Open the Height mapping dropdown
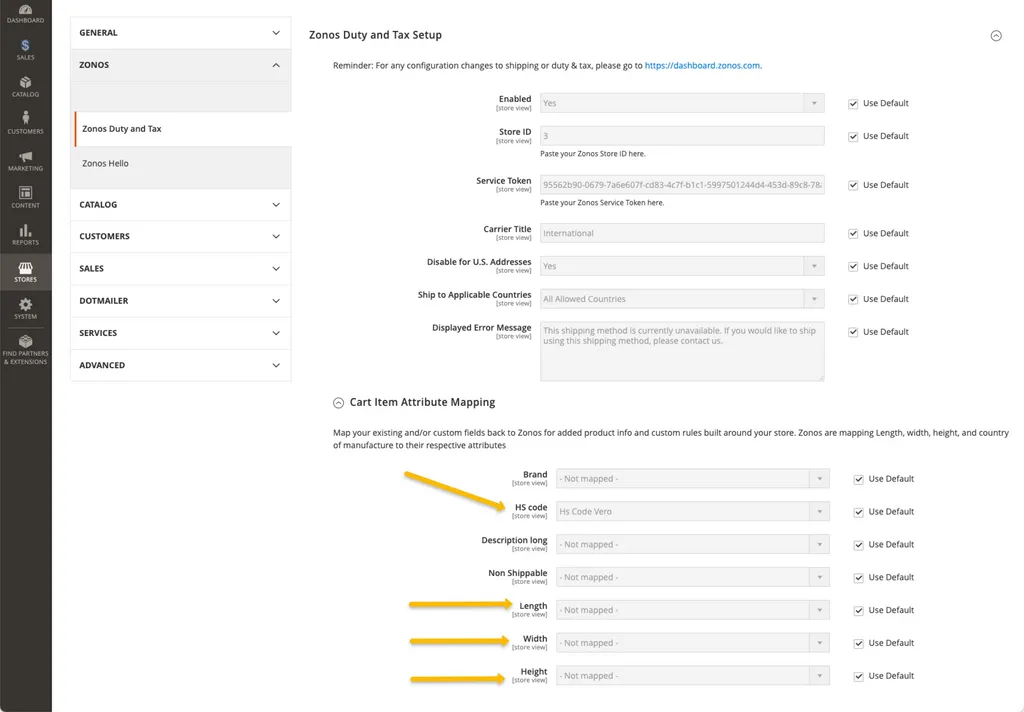This screenshot has width=1024, height=712. click(x=692, y=675)
